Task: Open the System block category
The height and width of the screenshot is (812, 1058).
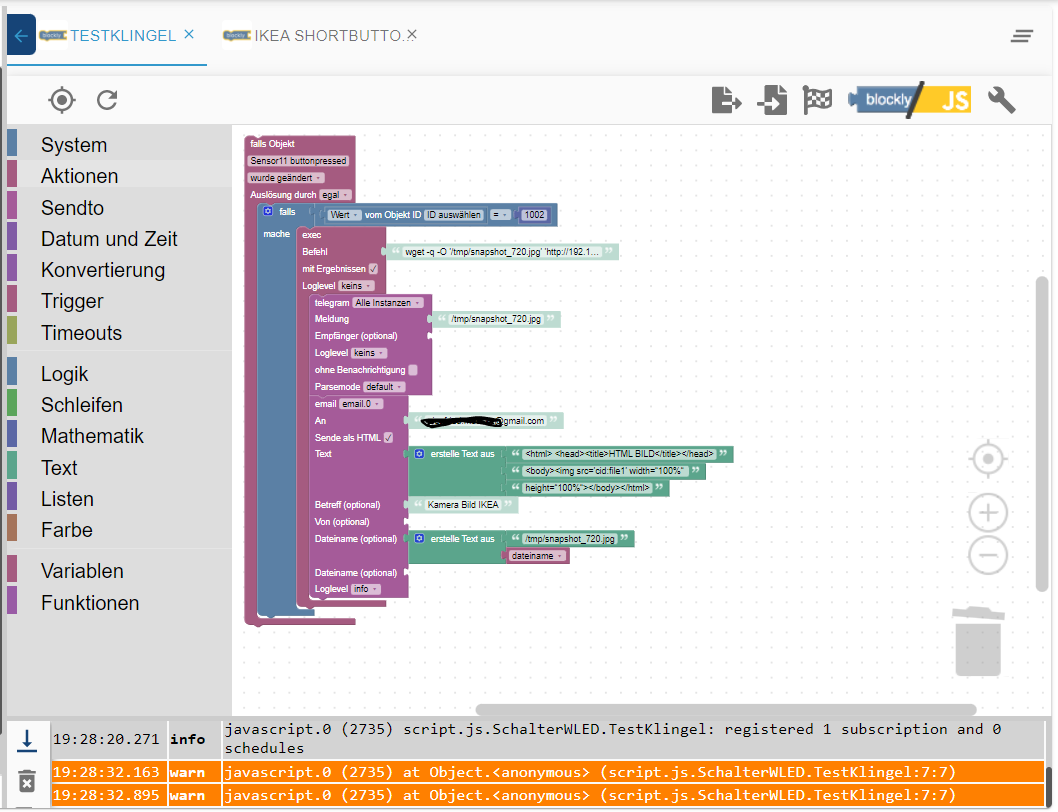Action: coord(74,144)
